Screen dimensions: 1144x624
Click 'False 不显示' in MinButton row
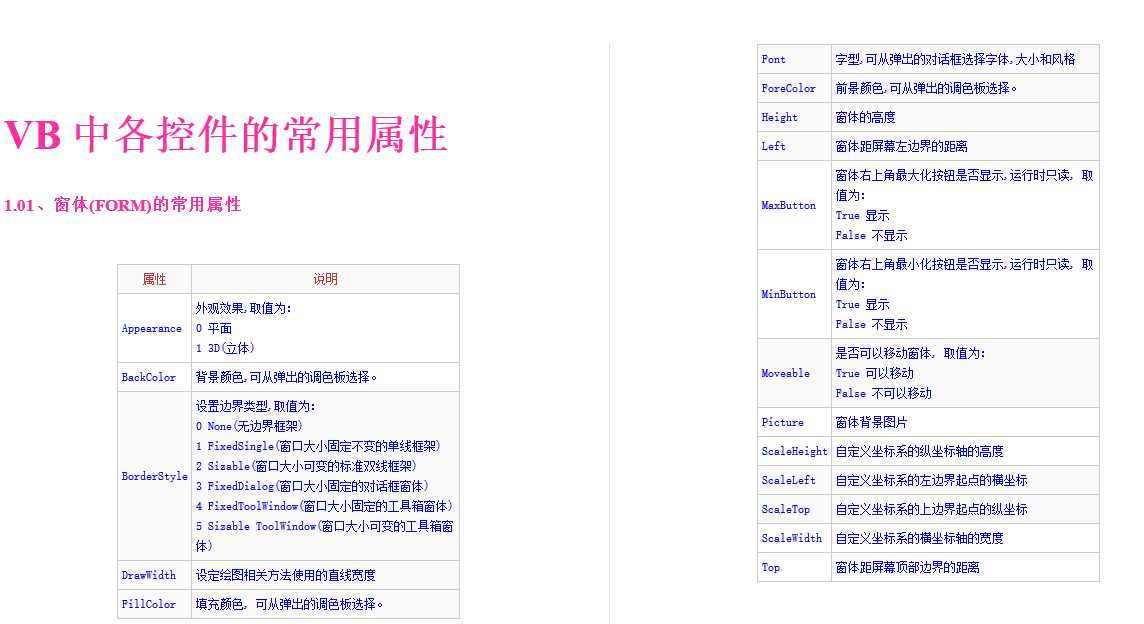click(871, 324)
